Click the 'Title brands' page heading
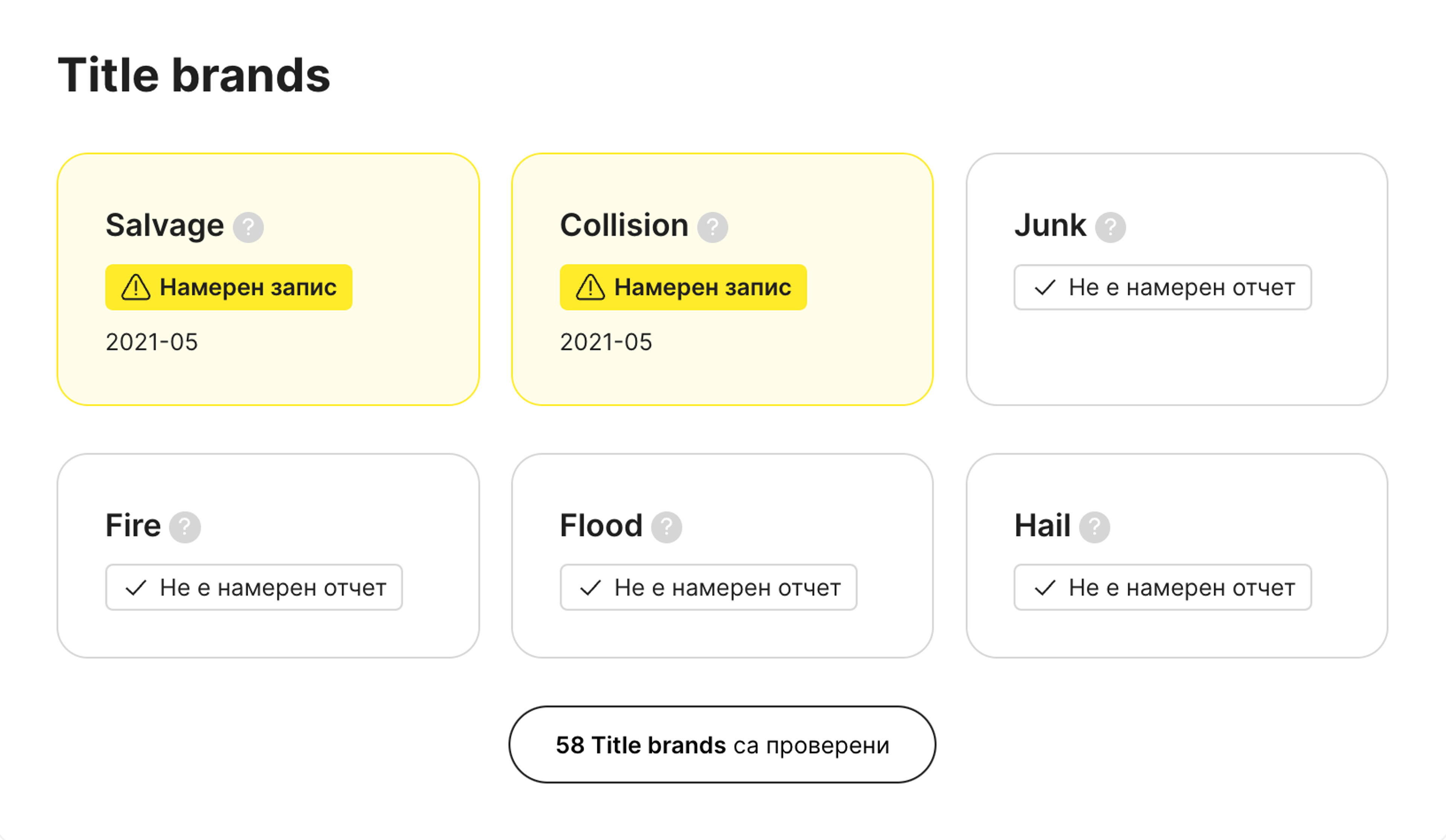 (194, 75)
